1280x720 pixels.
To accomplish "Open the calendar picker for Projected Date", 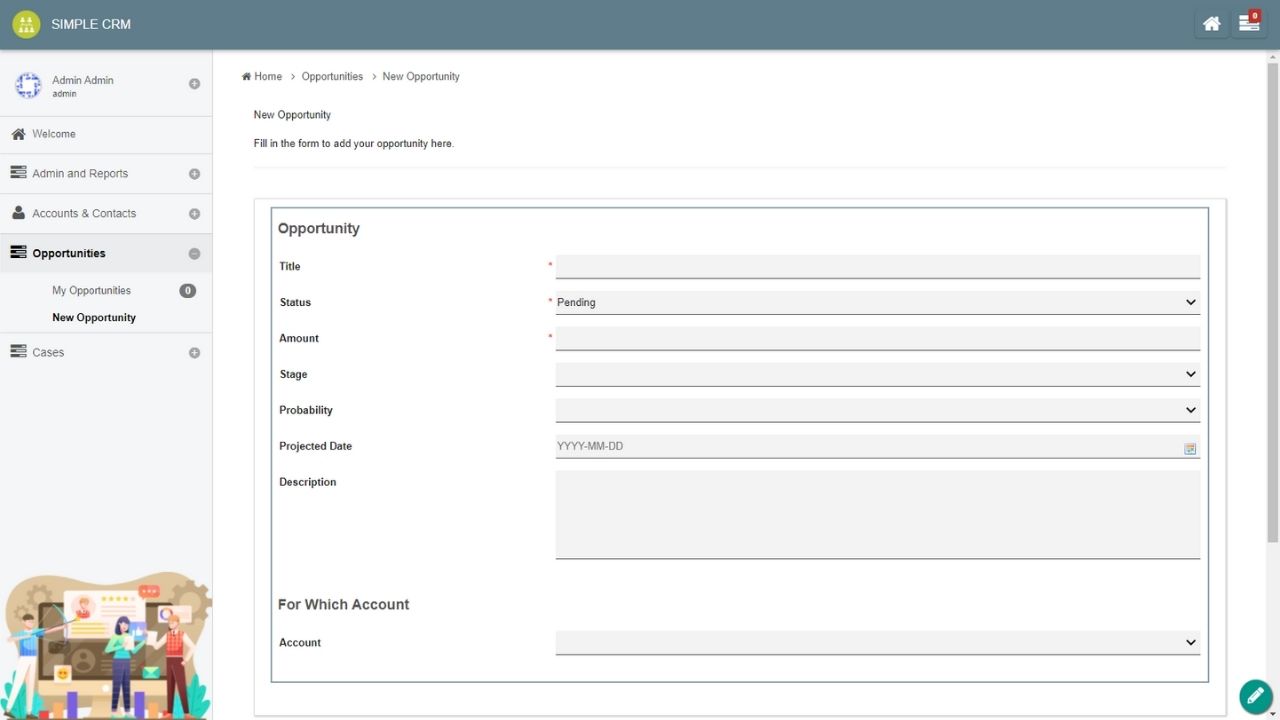I will pyautogui.click(x=1190, y=449).
